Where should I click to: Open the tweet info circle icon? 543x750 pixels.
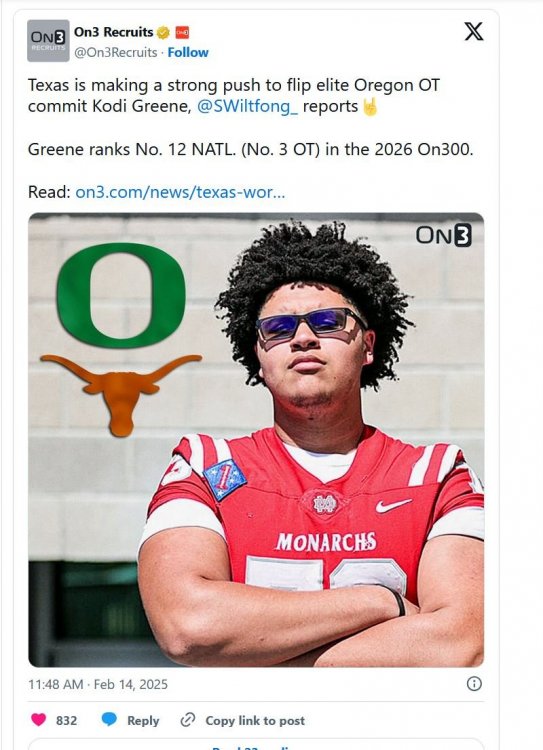pos(474,684)
